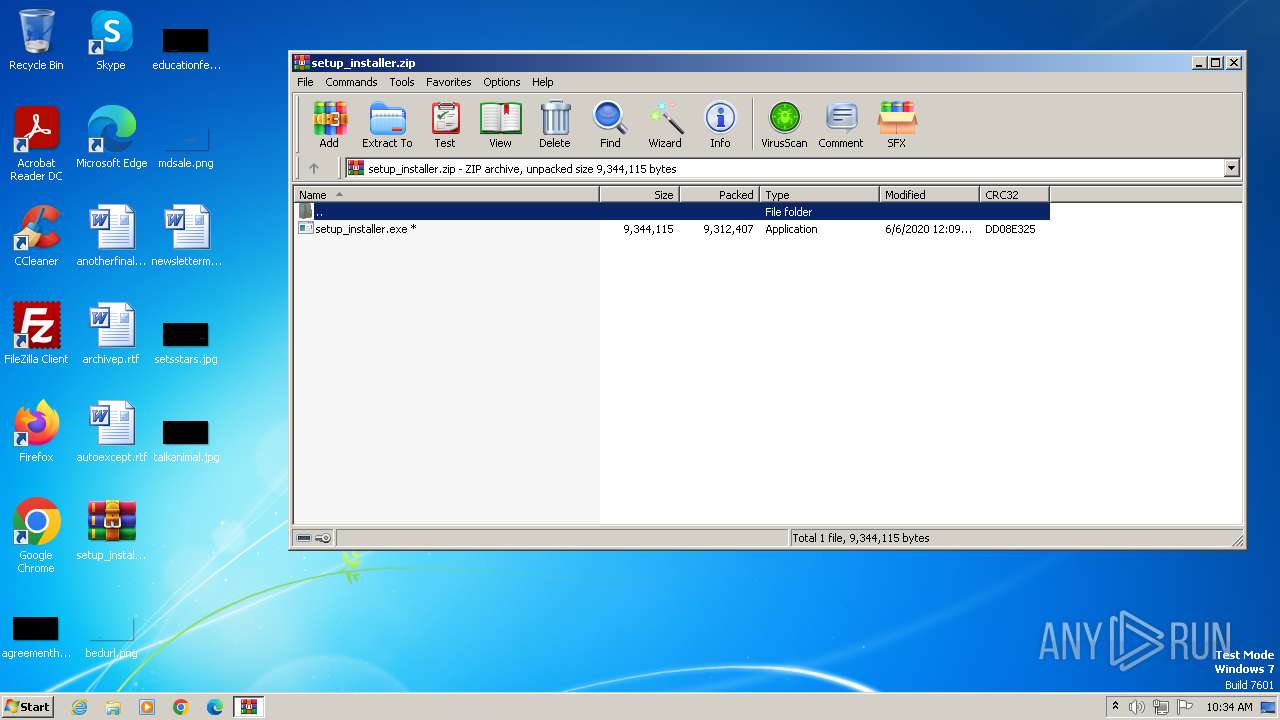Open the Extract To tool

[387, 125]
